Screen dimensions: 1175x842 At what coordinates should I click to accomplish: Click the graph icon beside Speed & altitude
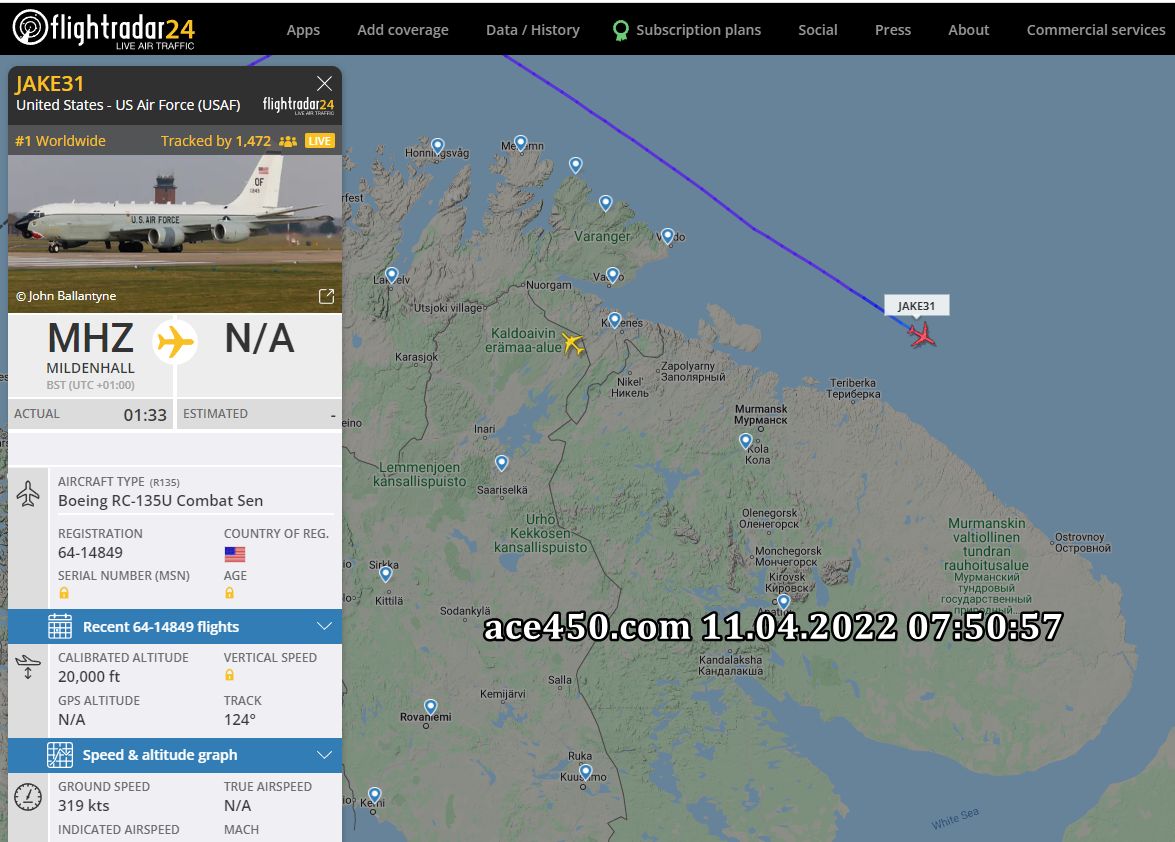click(x=60, y=754)
